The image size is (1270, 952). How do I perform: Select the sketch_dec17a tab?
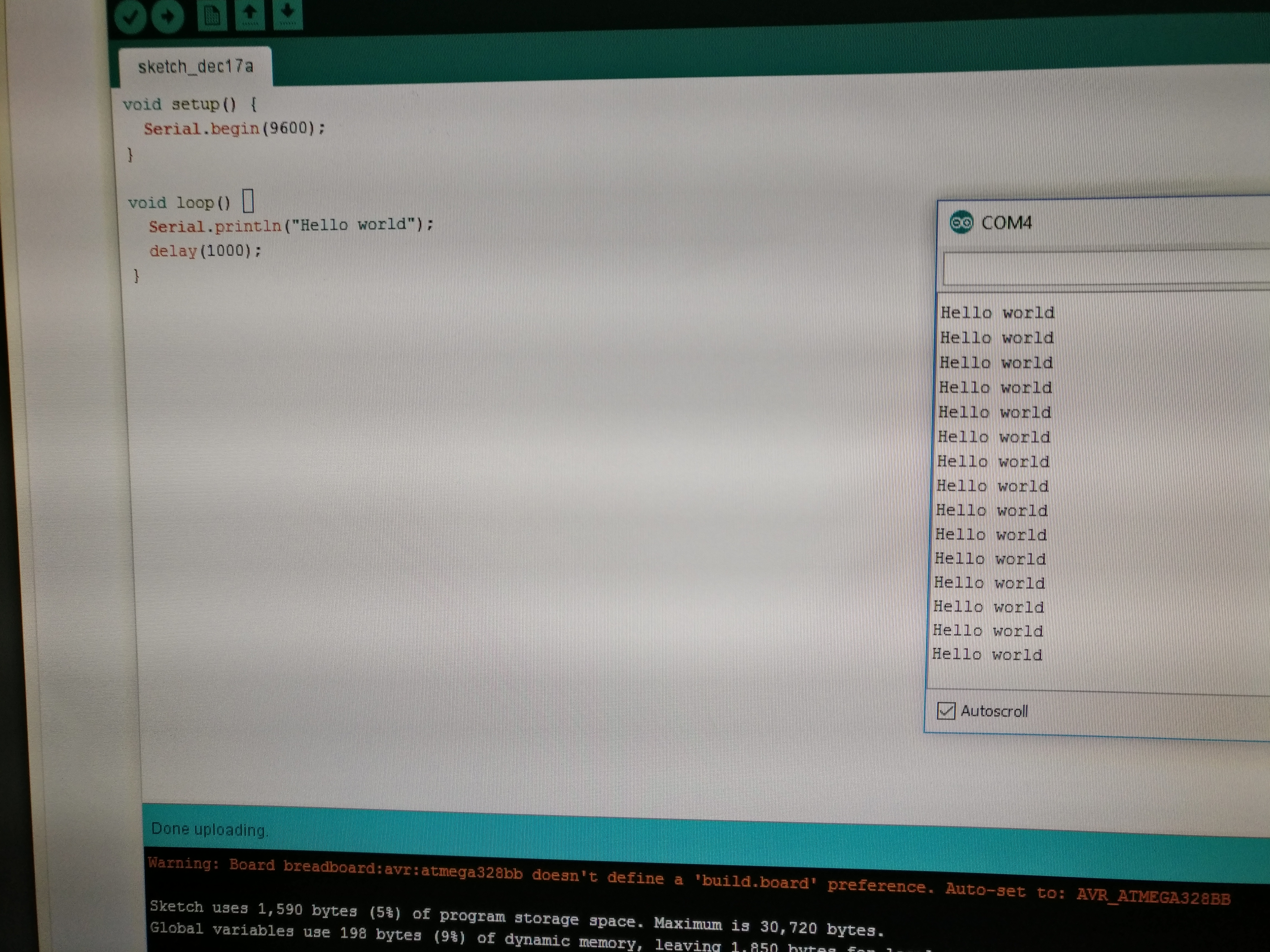pos(195,67)
